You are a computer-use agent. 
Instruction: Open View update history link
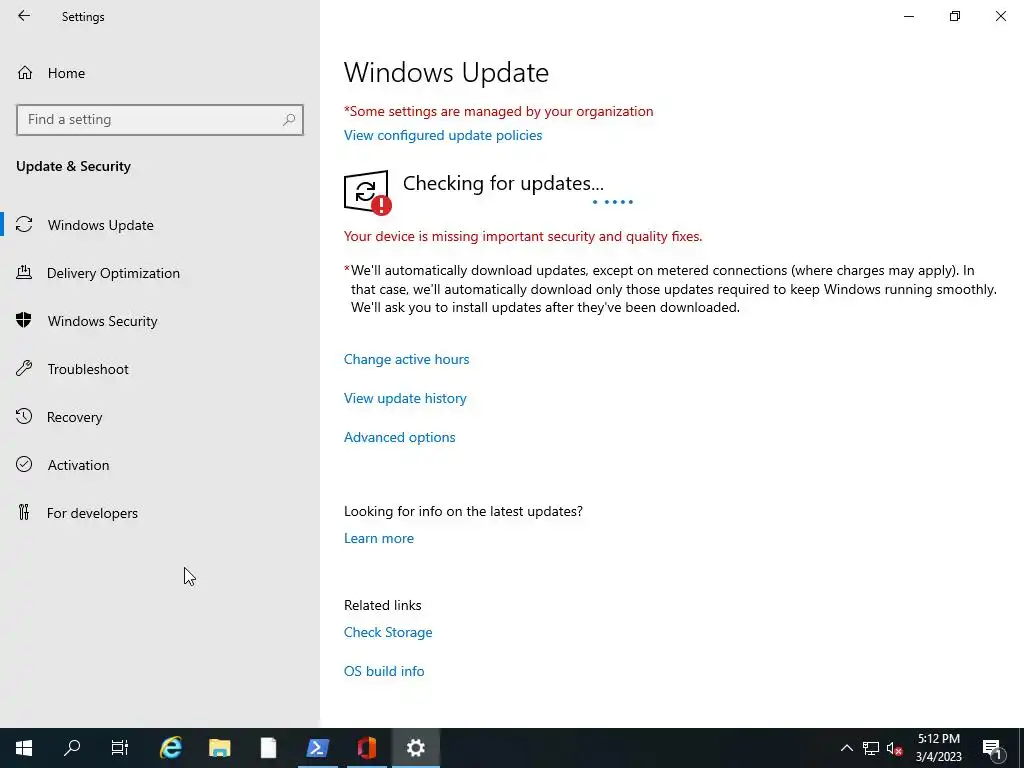[405, 398]
